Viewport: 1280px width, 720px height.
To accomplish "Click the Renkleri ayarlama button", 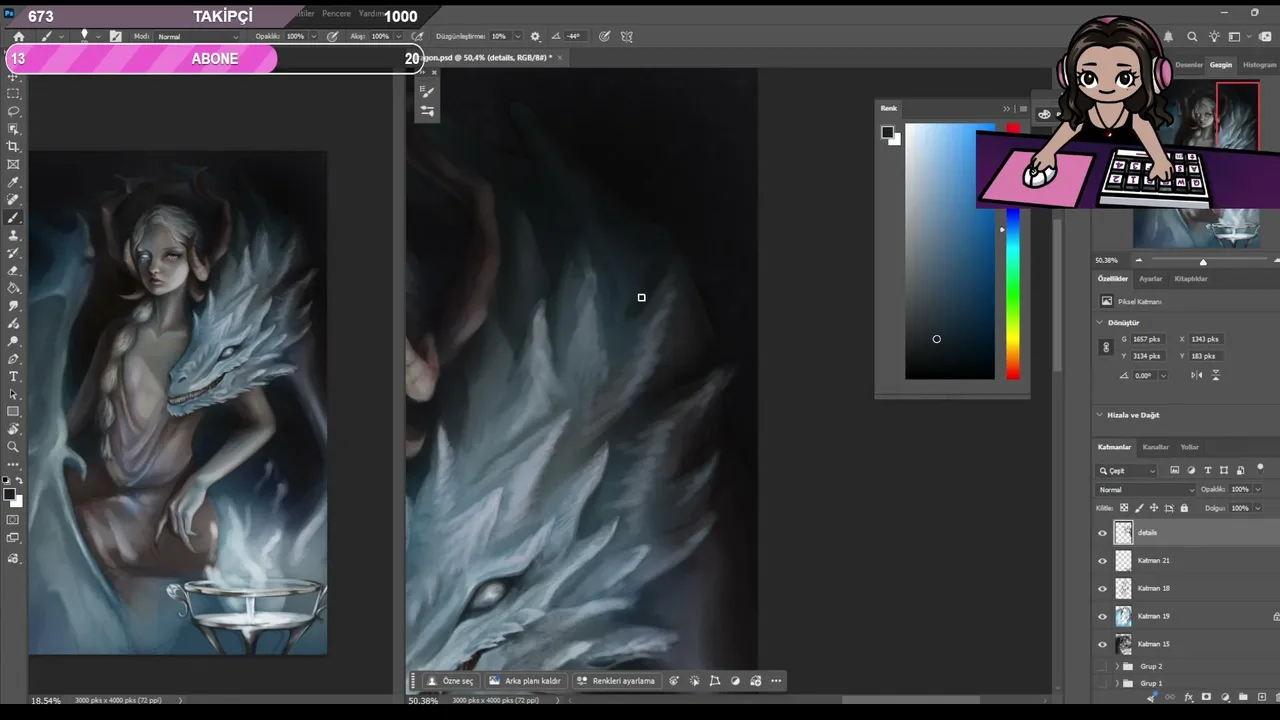I will (615, 681).
